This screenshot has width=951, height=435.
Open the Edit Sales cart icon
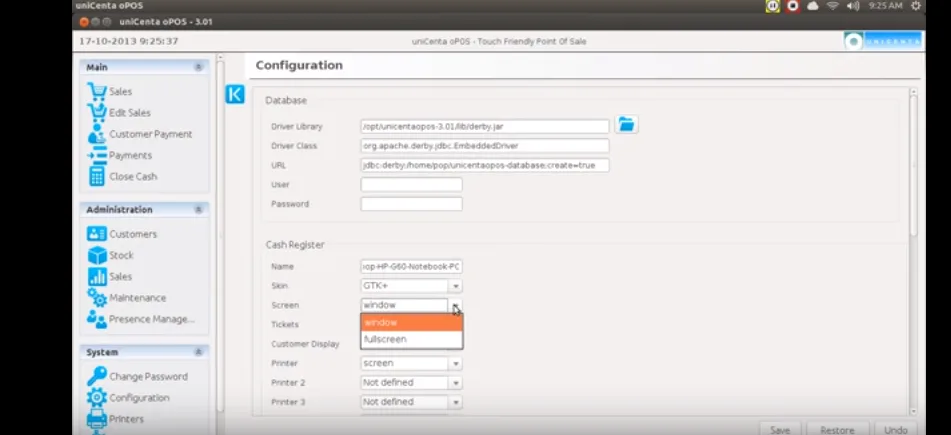point(96,113)
